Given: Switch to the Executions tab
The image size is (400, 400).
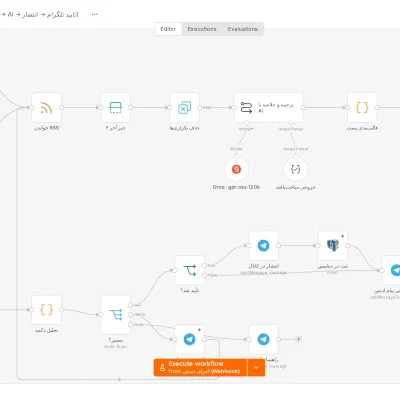Looking at the screenshot, I should click(x=202, y=29).
